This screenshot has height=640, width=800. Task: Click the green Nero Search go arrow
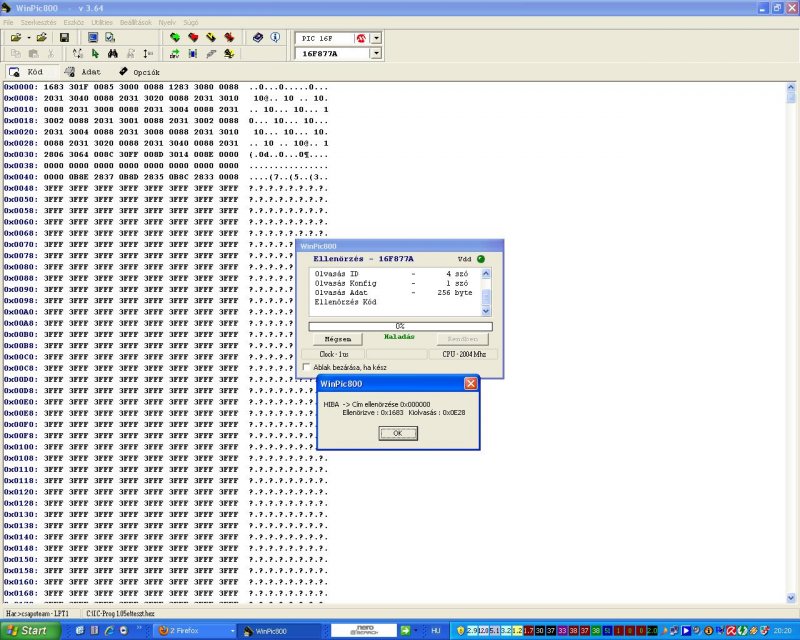click(x=405, y=631)
